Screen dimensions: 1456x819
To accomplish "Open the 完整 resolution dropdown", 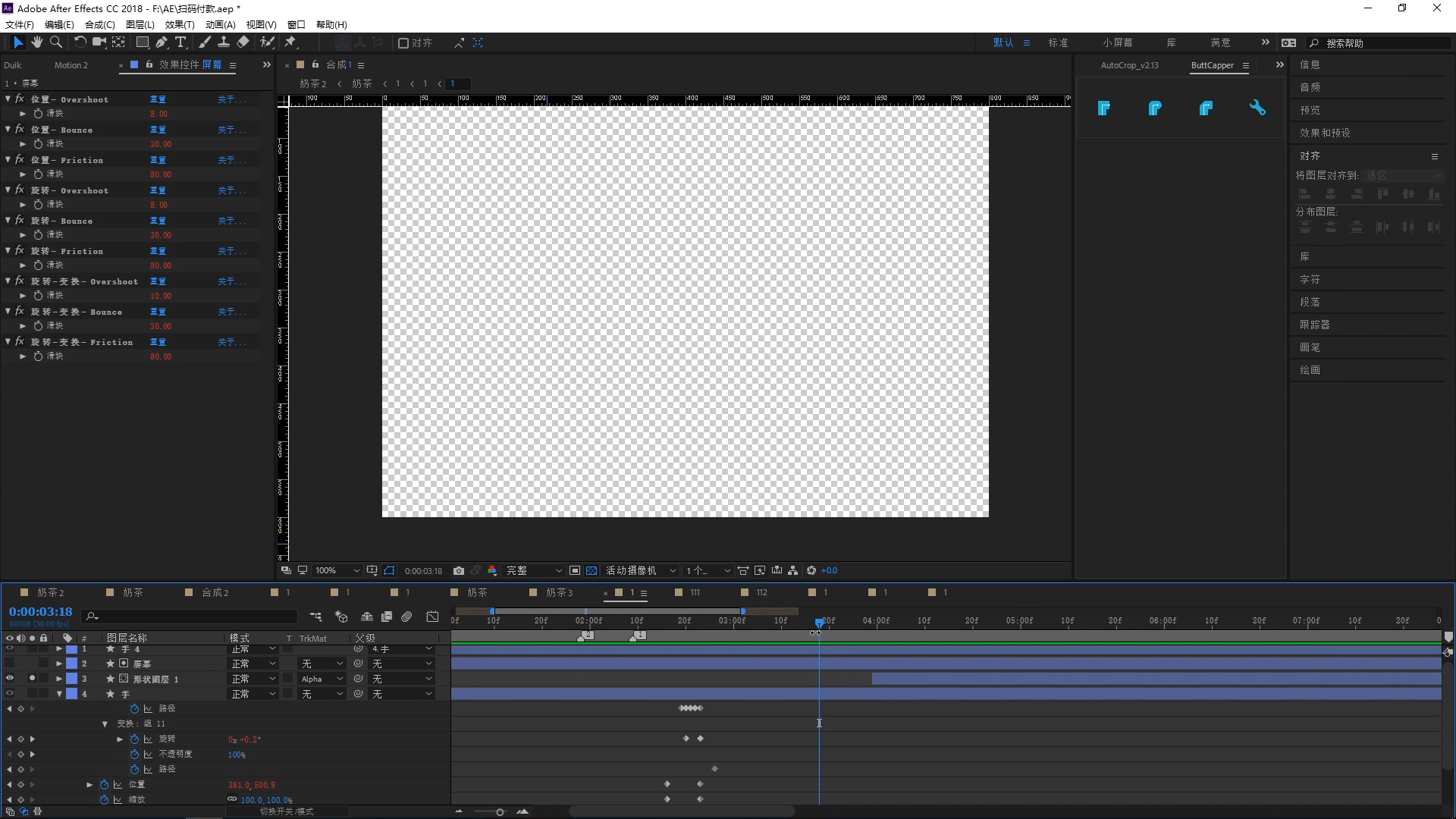I will [534, 570].
